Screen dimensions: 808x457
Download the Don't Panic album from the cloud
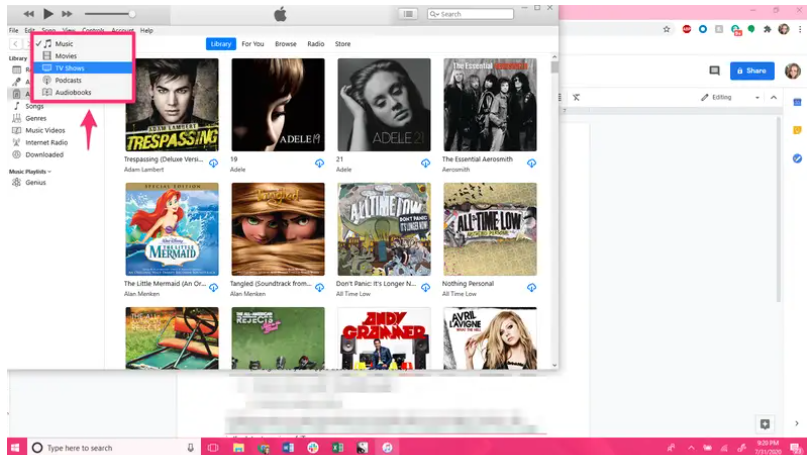[x=426, y=287]
